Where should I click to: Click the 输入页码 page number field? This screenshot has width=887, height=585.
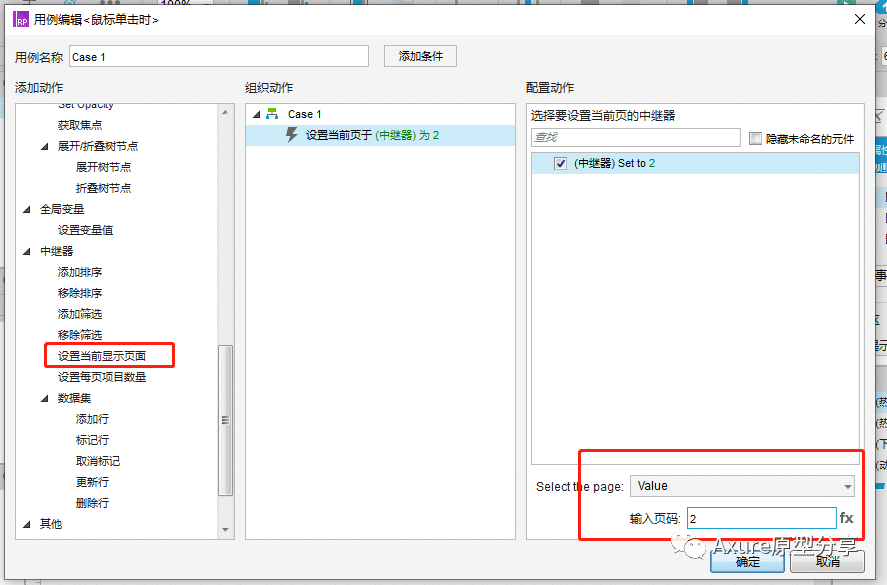pos(761,518)
